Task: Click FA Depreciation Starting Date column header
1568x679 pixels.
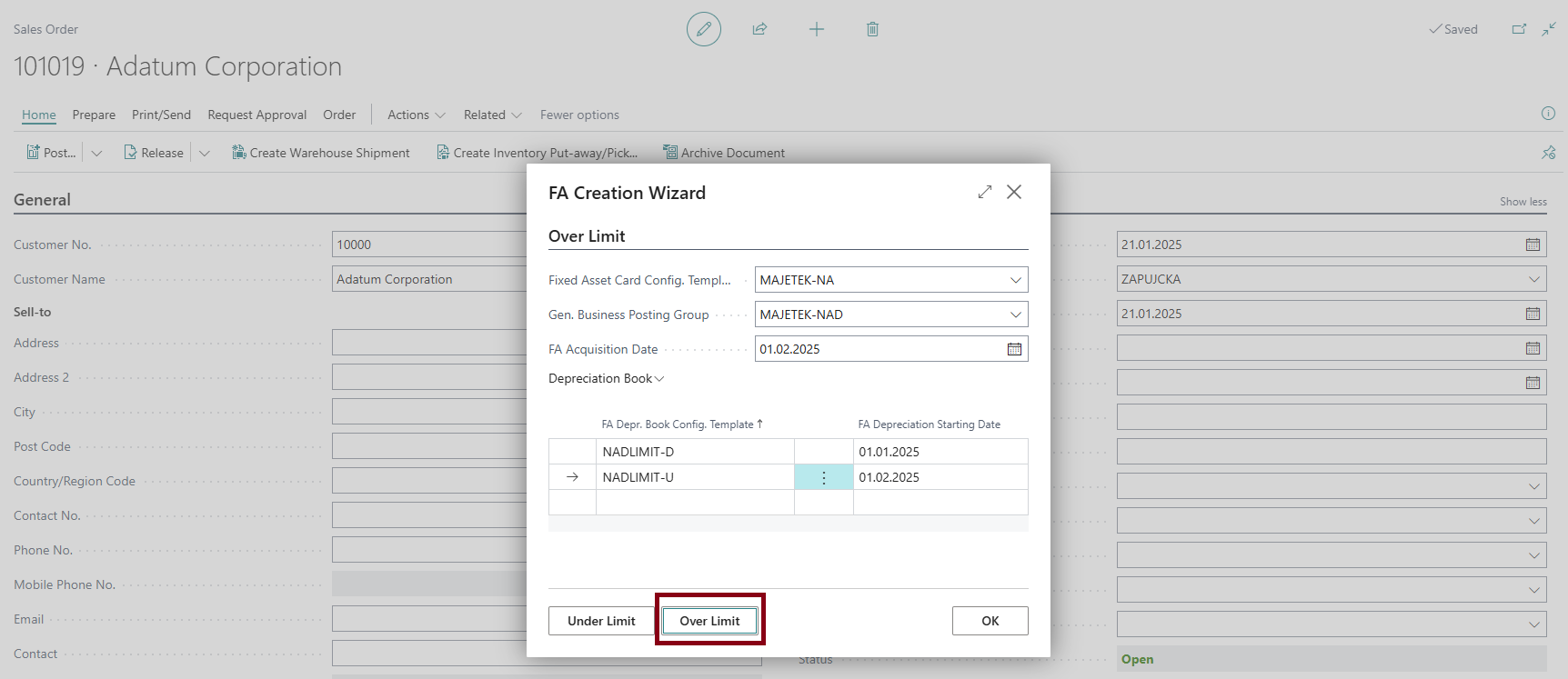Action: click(929, 424)
